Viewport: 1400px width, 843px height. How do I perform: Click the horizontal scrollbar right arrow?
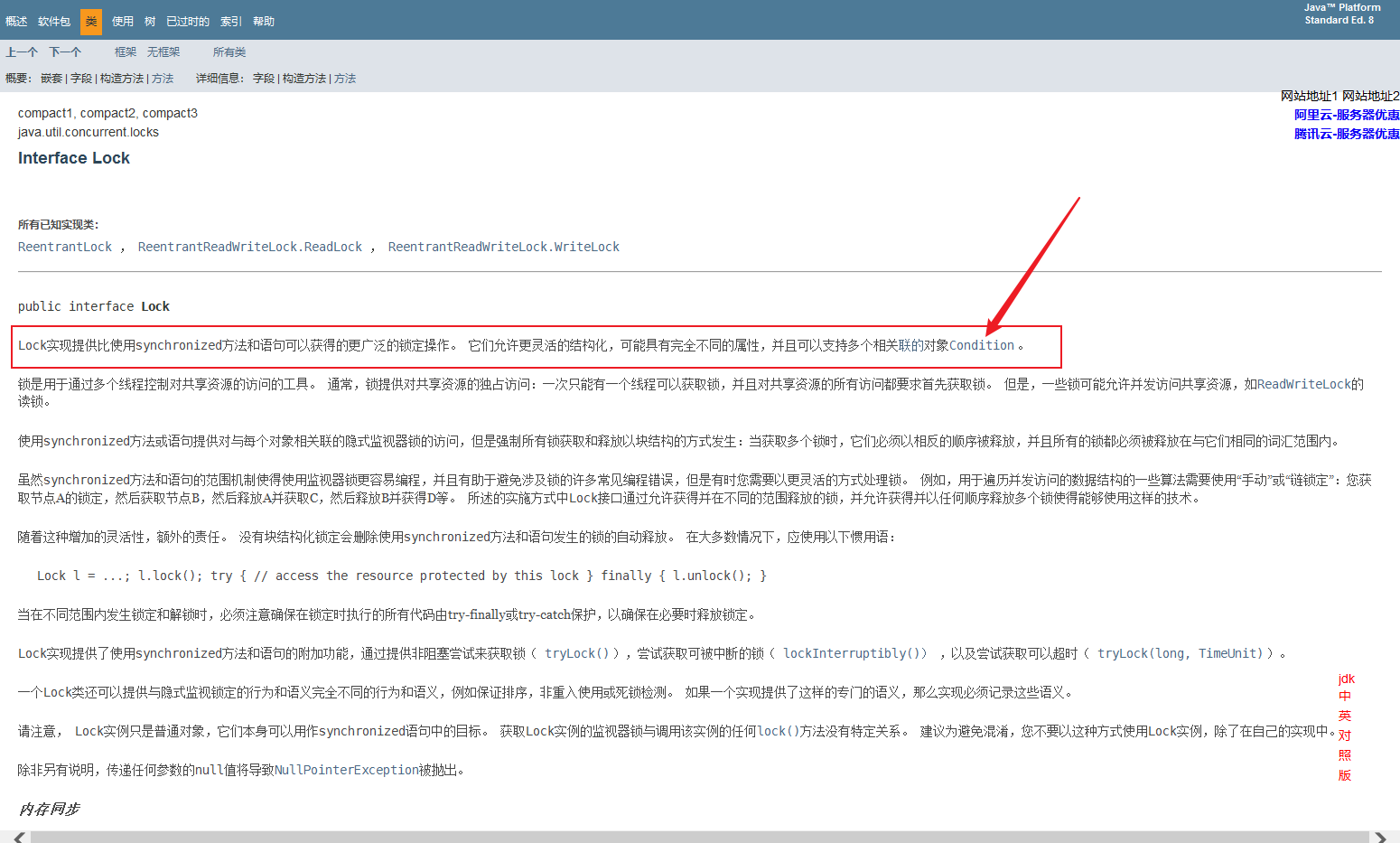click(1381, 838)
